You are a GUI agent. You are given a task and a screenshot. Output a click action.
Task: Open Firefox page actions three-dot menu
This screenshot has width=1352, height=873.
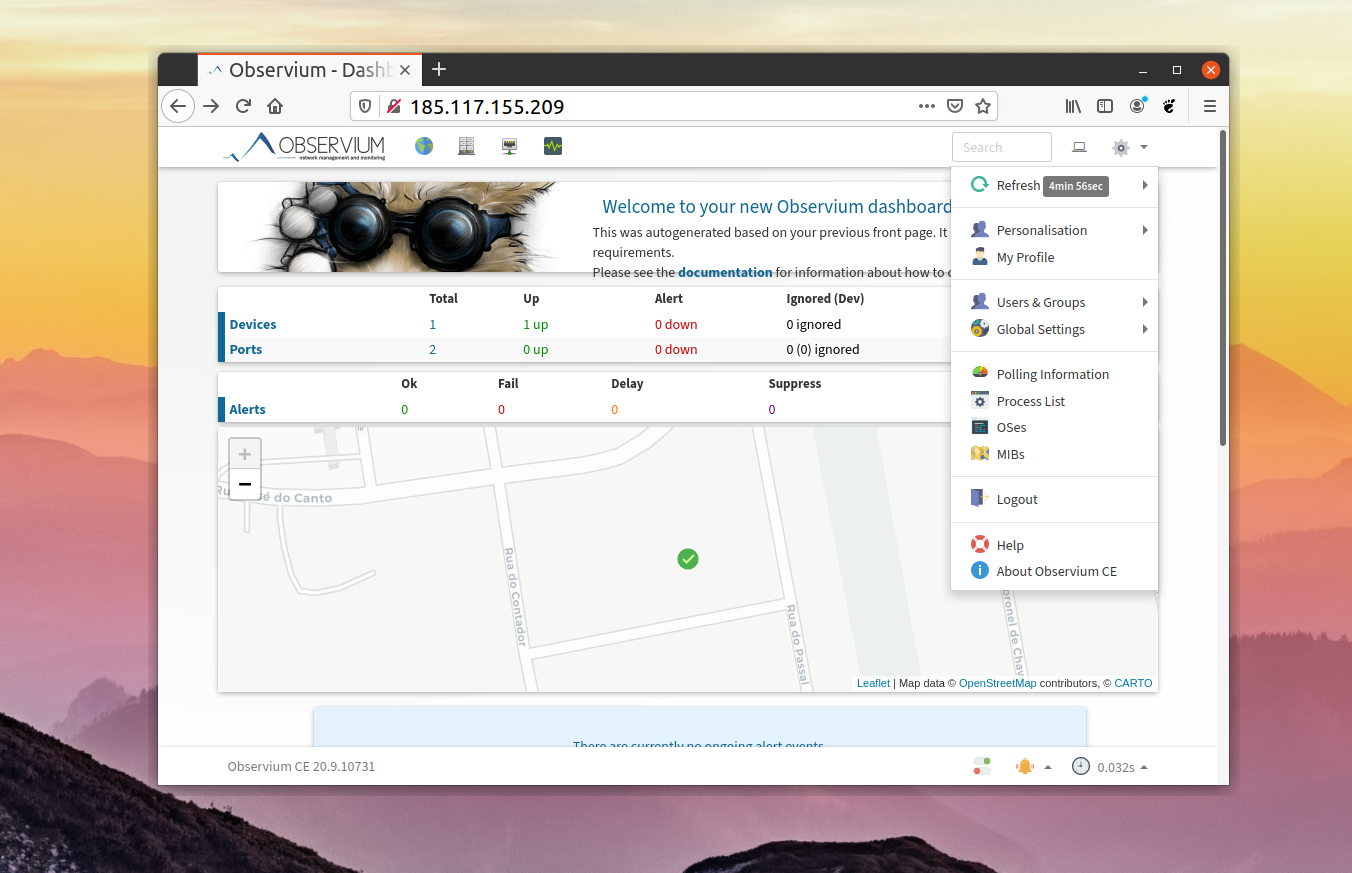pos(927,106)
